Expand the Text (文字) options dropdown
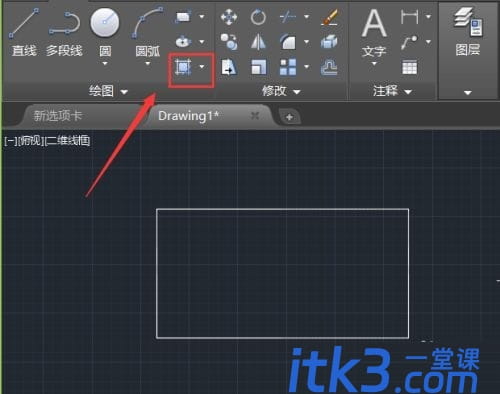The width and height of the screenshot is (500, 394). tap(374, 63)
